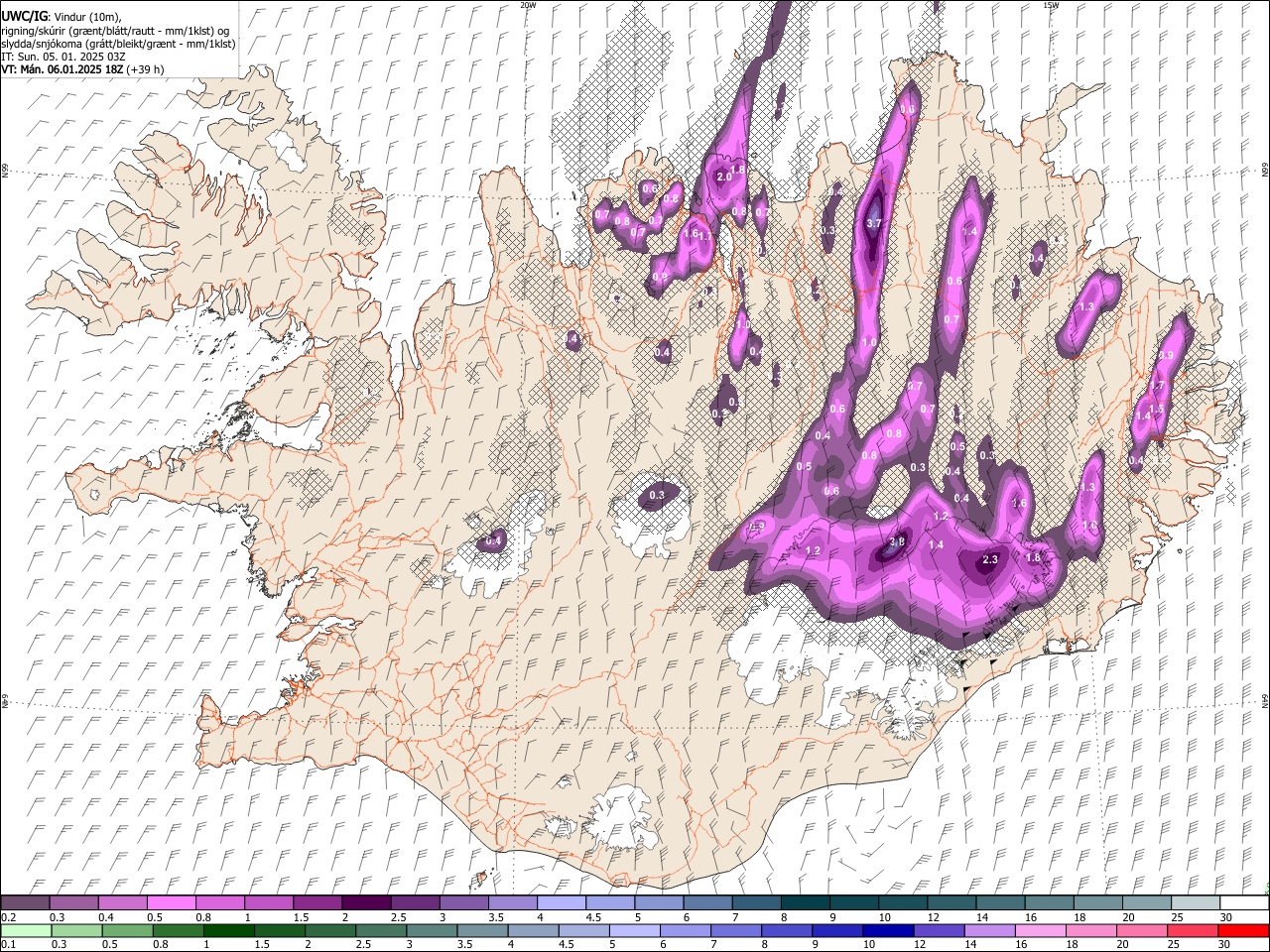Pick the light lavender snow swatch labeled 4
Image resolution: width=1270 pixels, height=952 pixels.
[x=560, y=902]
